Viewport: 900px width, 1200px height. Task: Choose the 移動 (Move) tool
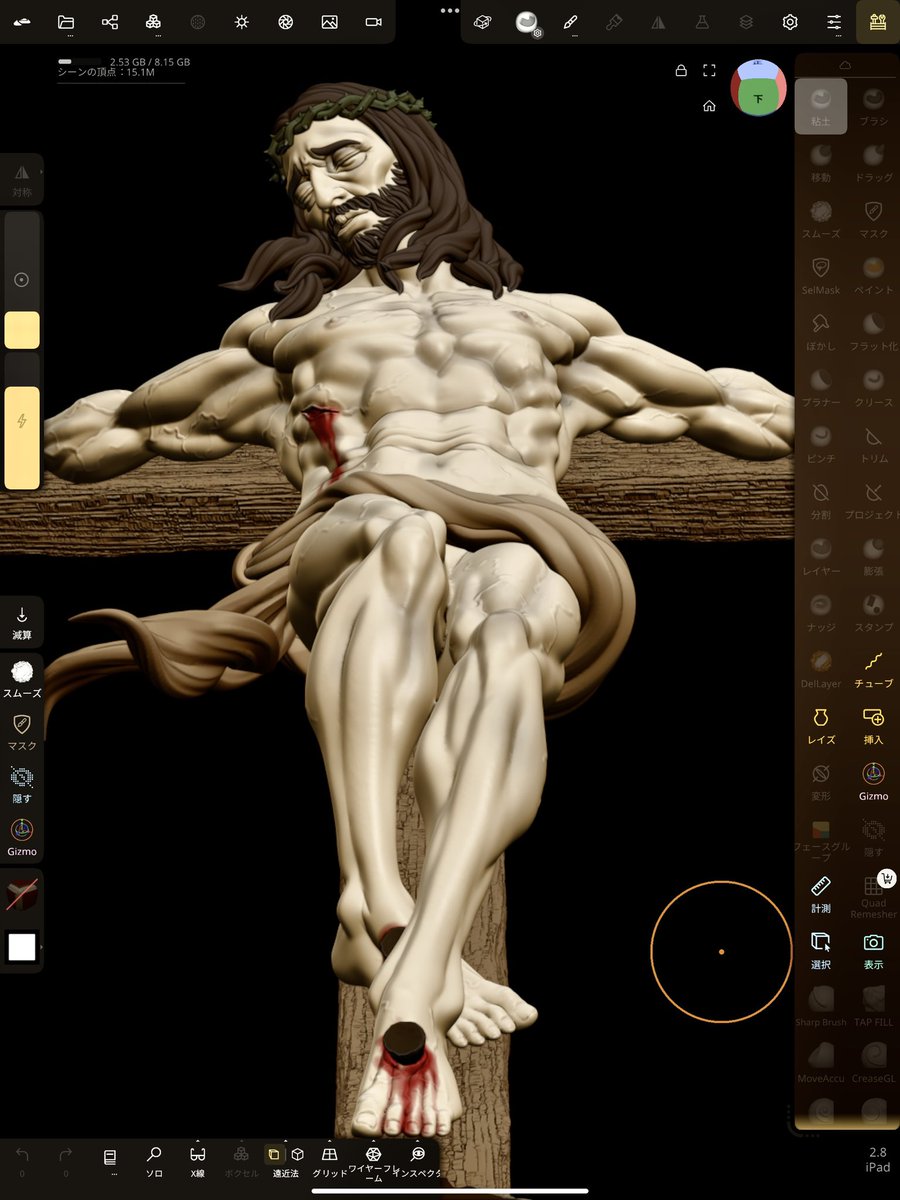(821, 162)
